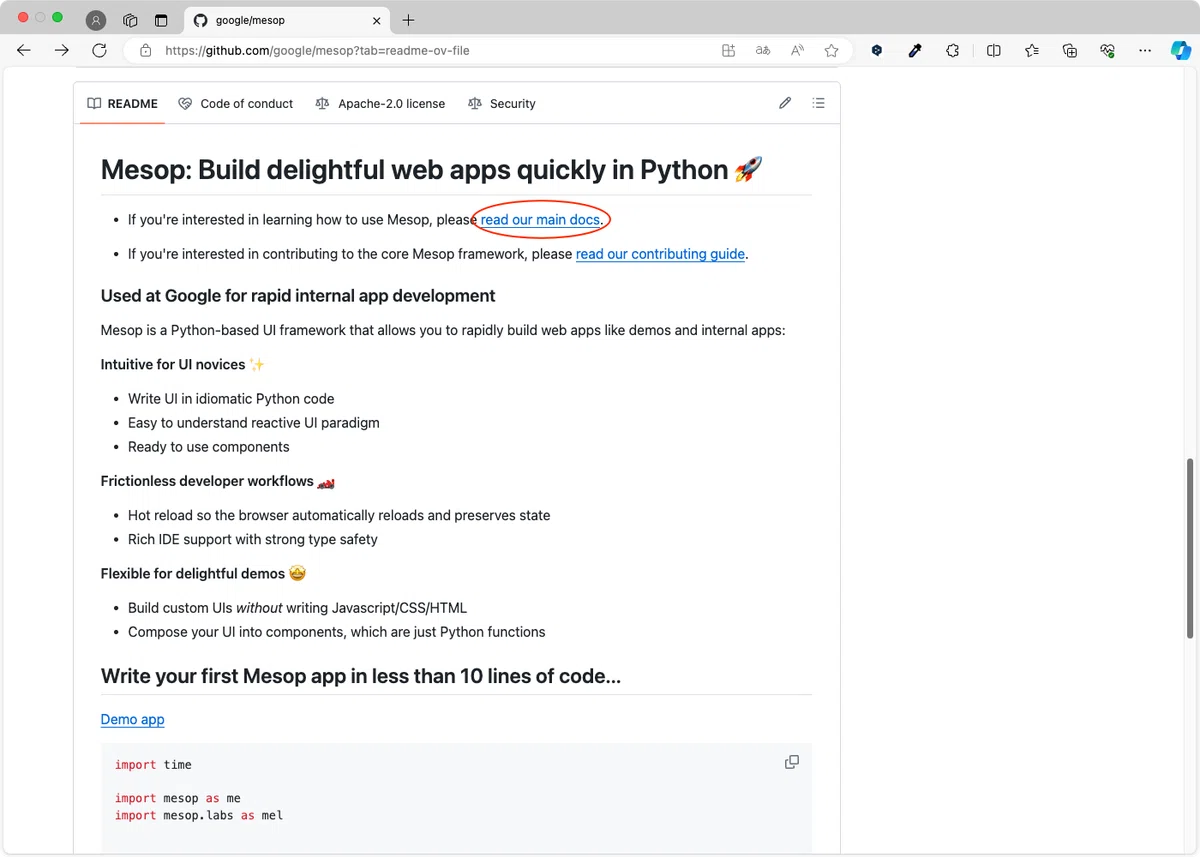The image size is (1200, 857).
Task: Open the Workspaces icon
Action: [130, 20]
